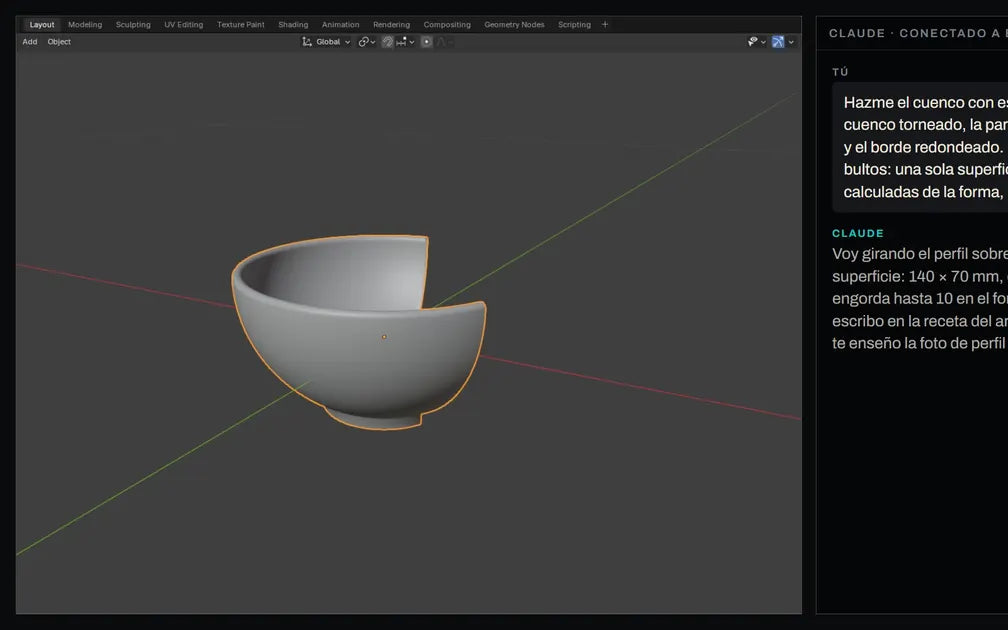Screen dimensions: 1008x630
Task: Switch to the Geometry Nodes workspace
Action: pyautogui.click(x=514, y=24)
